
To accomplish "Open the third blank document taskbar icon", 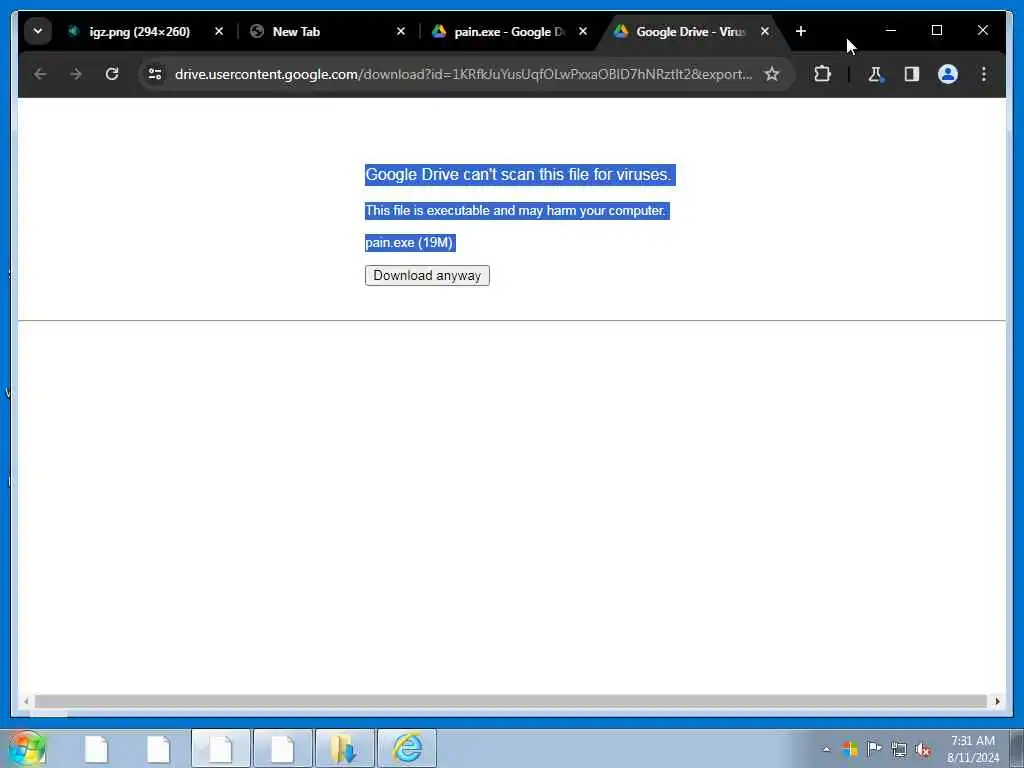I will tap(221, 748).
